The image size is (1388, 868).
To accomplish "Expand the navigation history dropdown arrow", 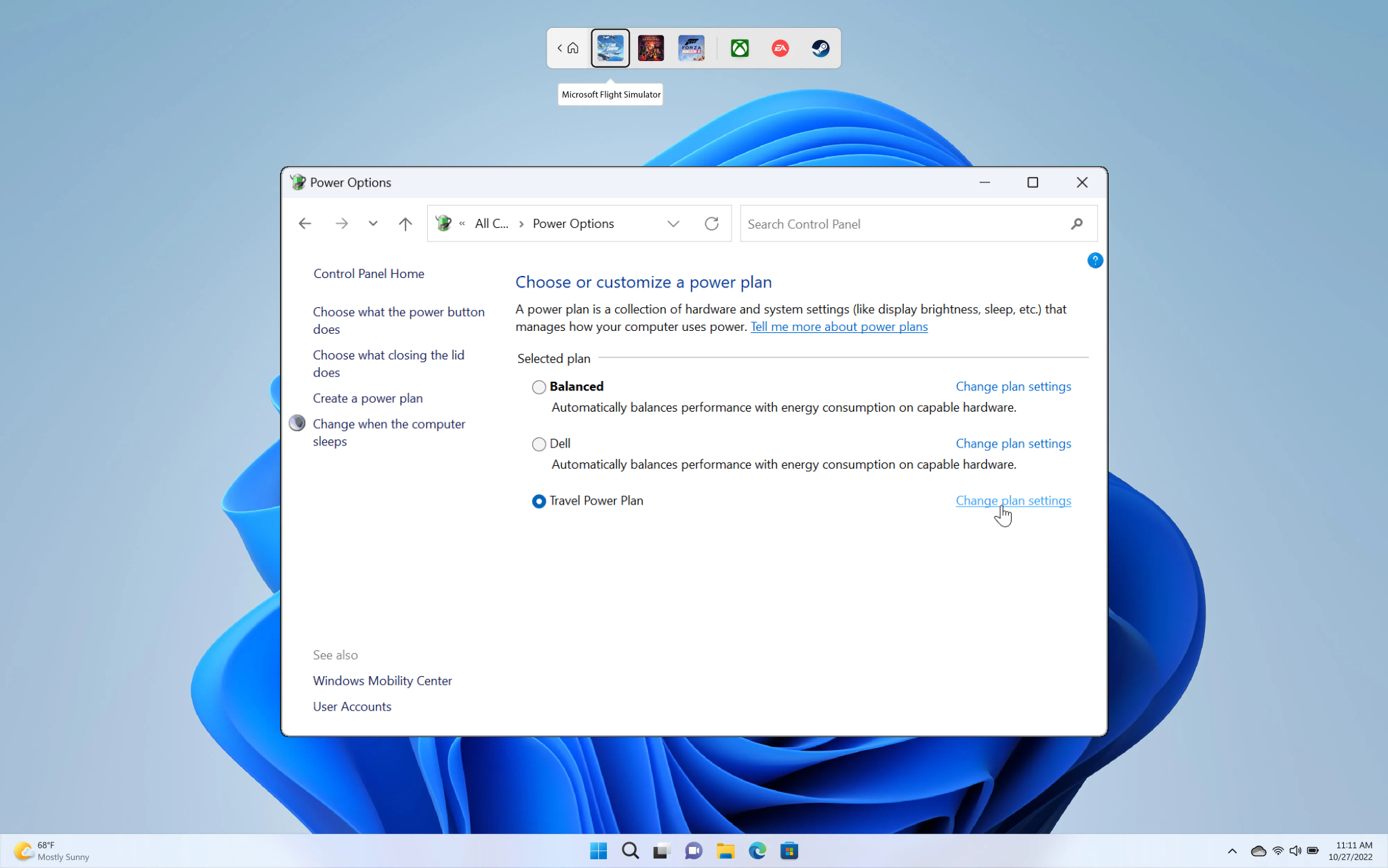I will pos(372,223).
